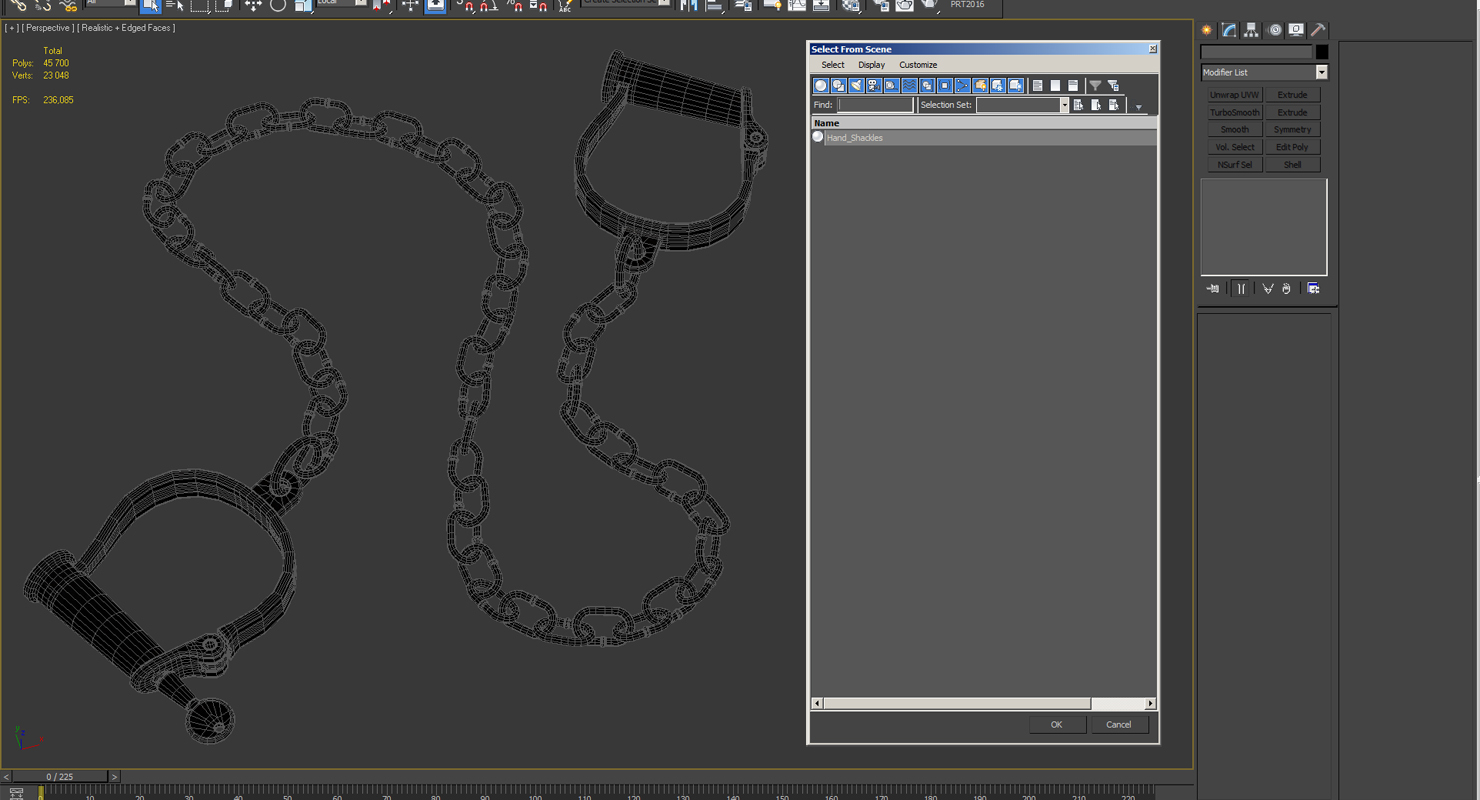
Task: Click the Select None icon in dialog
Action: coord(1055,86)
